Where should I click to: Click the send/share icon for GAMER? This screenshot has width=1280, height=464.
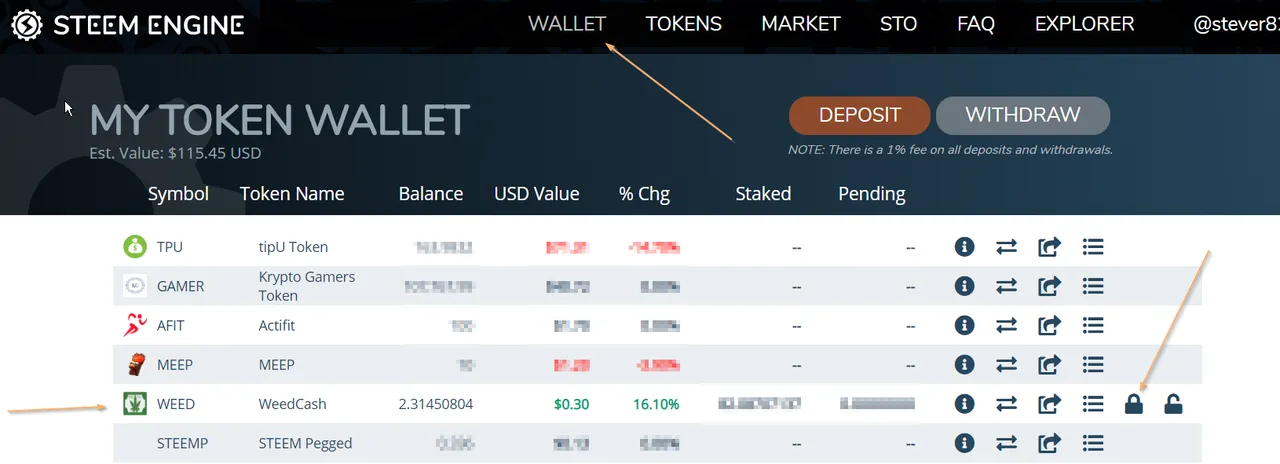[1050, 286]
